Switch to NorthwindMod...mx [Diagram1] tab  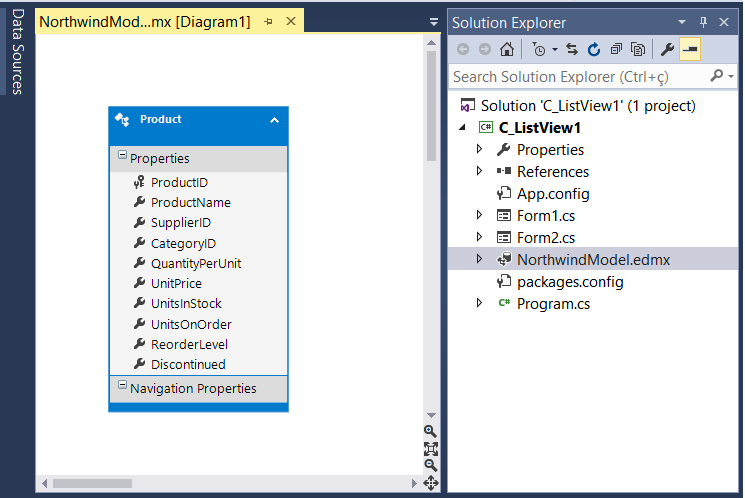click(144, 22)
